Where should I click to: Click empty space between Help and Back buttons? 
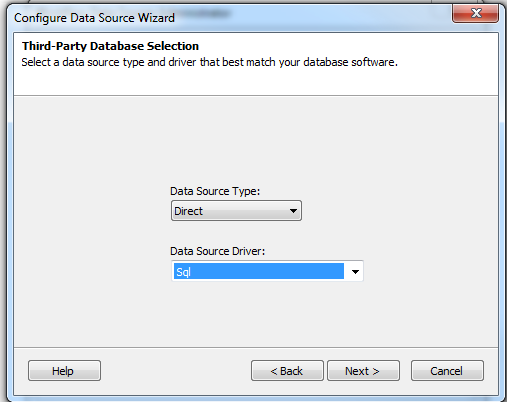176,370
